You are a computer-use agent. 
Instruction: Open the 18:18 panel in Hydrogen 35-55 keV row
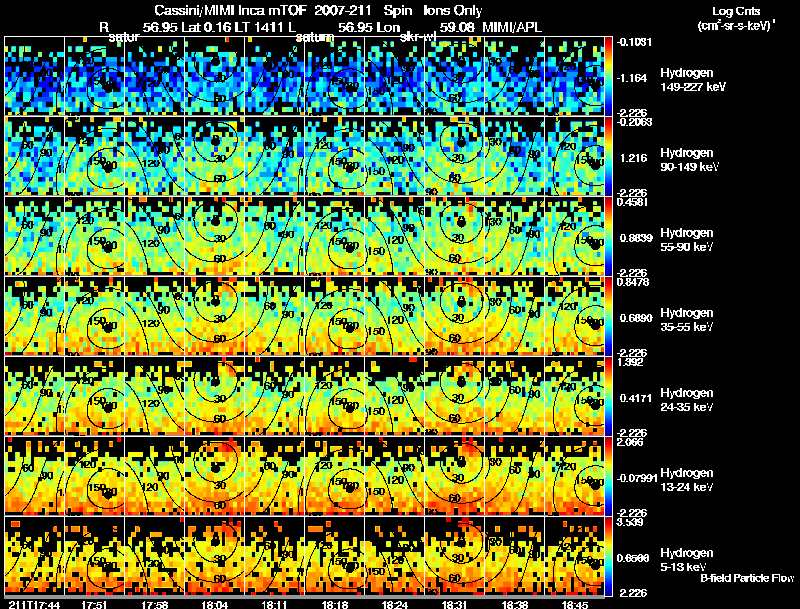pyautogui.click(x=335, y=316)
